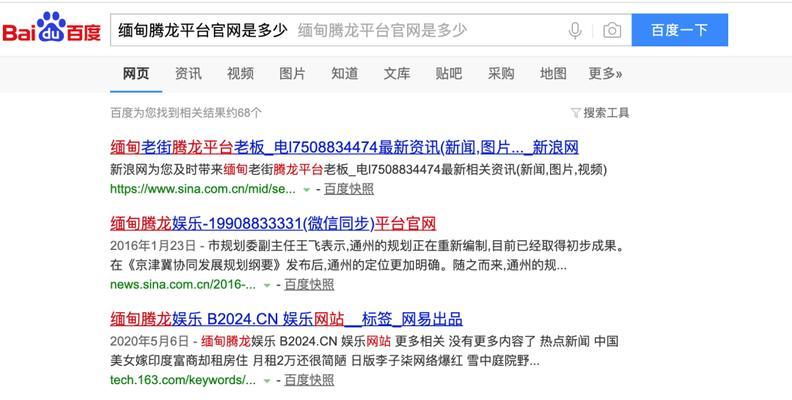792x400 pixels.
Task: Open 百度快照 for the tech.163.com result
Action: (309, 380)
